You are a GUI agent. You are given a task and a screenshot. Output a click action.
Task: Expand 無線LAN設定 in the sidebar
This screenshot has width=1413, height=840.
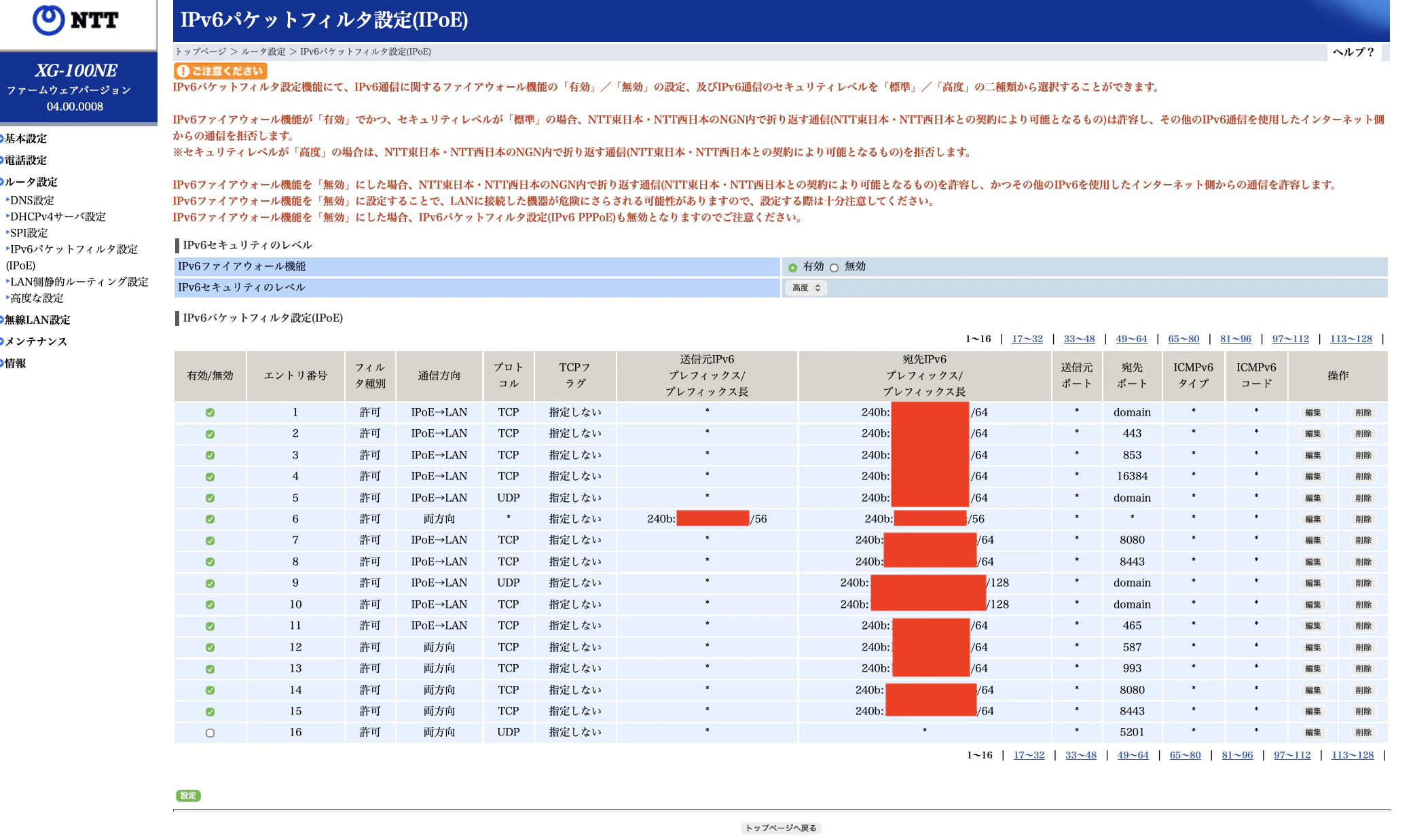click(x=37, y=320)
